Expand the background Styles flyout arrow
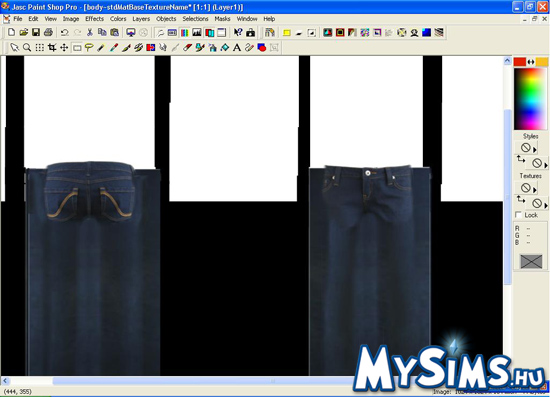The width and height of the screenshot is (550, 397). 546,165
